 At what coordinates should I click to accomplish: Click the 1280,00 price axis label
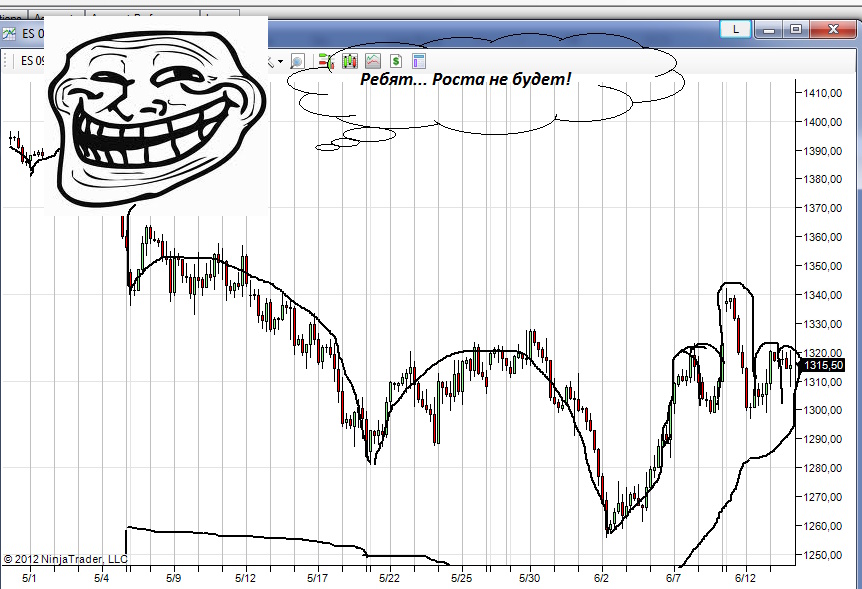point(822,468)
